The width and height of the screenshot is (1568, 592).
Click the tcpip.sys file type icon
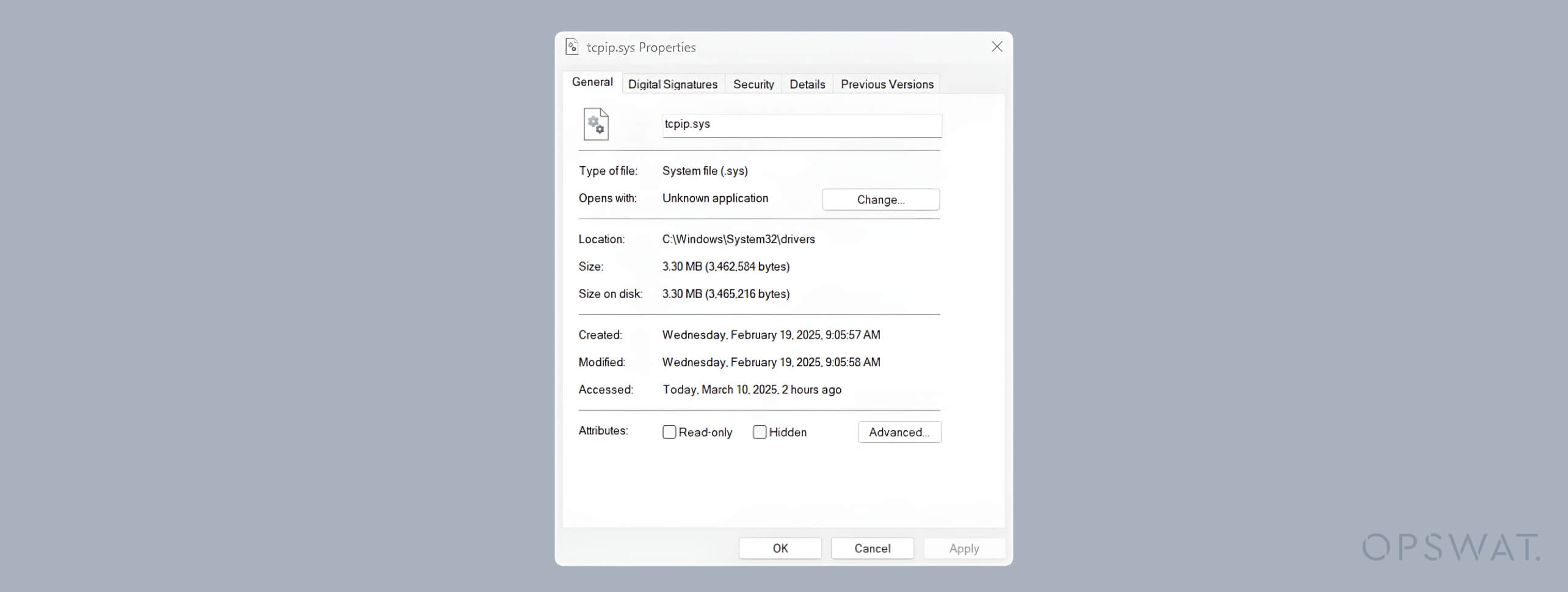pos(595,124)
